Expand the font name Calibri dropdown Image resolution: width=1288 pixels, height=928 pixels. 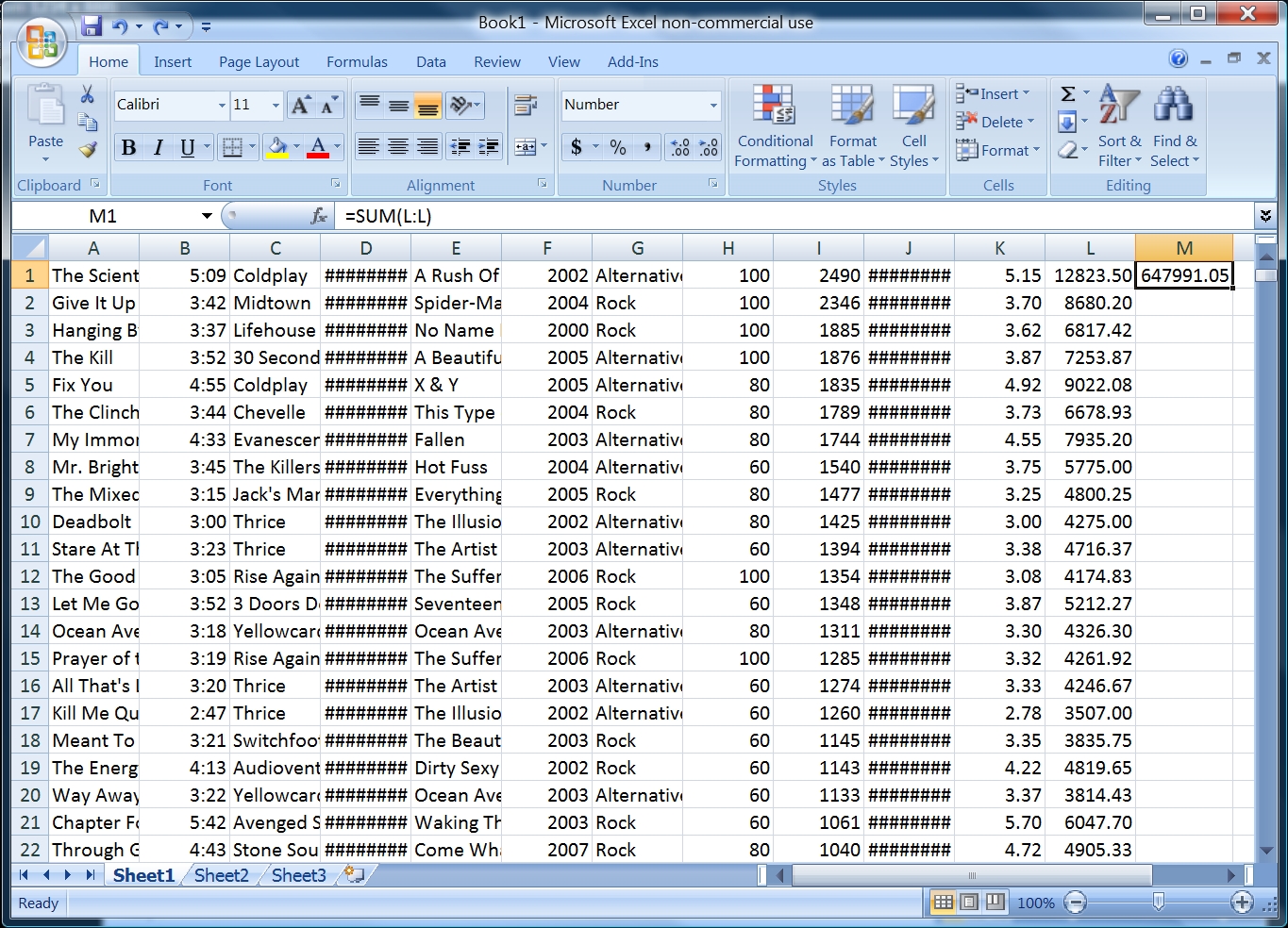(x=222, y=105)
